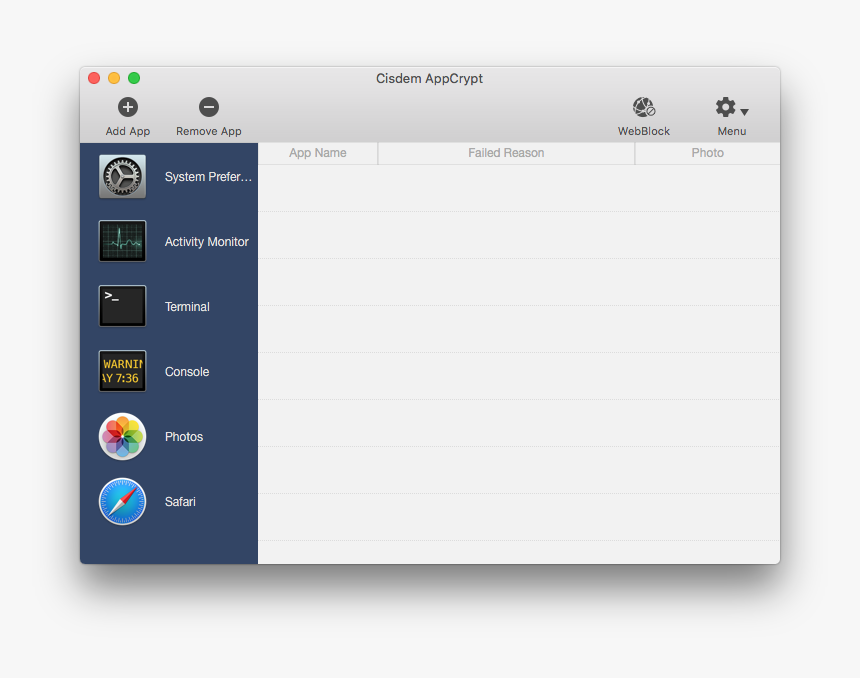This screenshot has width=860, height=678.
Task: Open the Menu gear icon
Action: 725,107
